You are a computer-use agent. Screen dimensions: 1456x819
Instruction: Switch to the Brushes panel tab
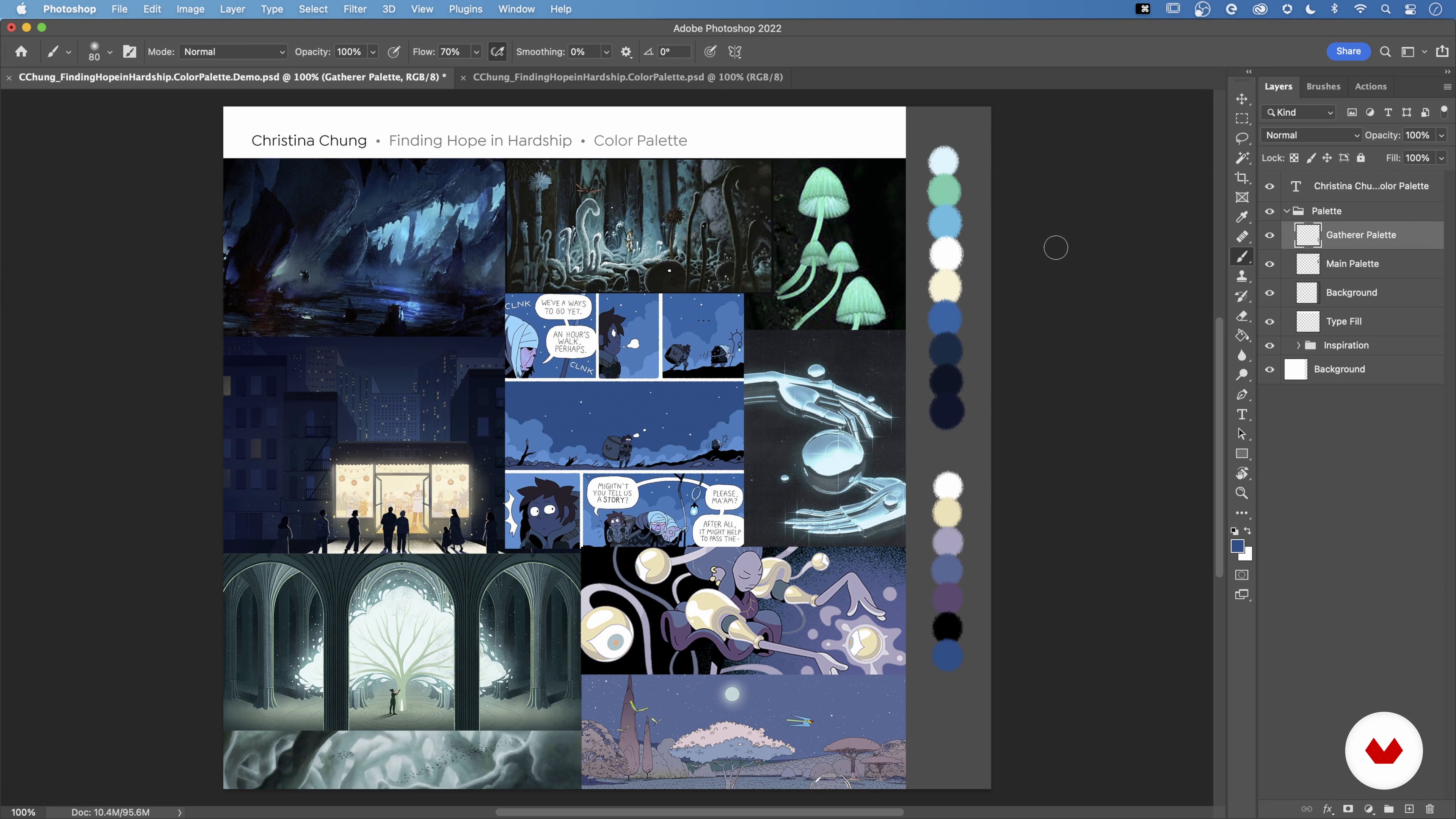click(x=1323, y=86)
